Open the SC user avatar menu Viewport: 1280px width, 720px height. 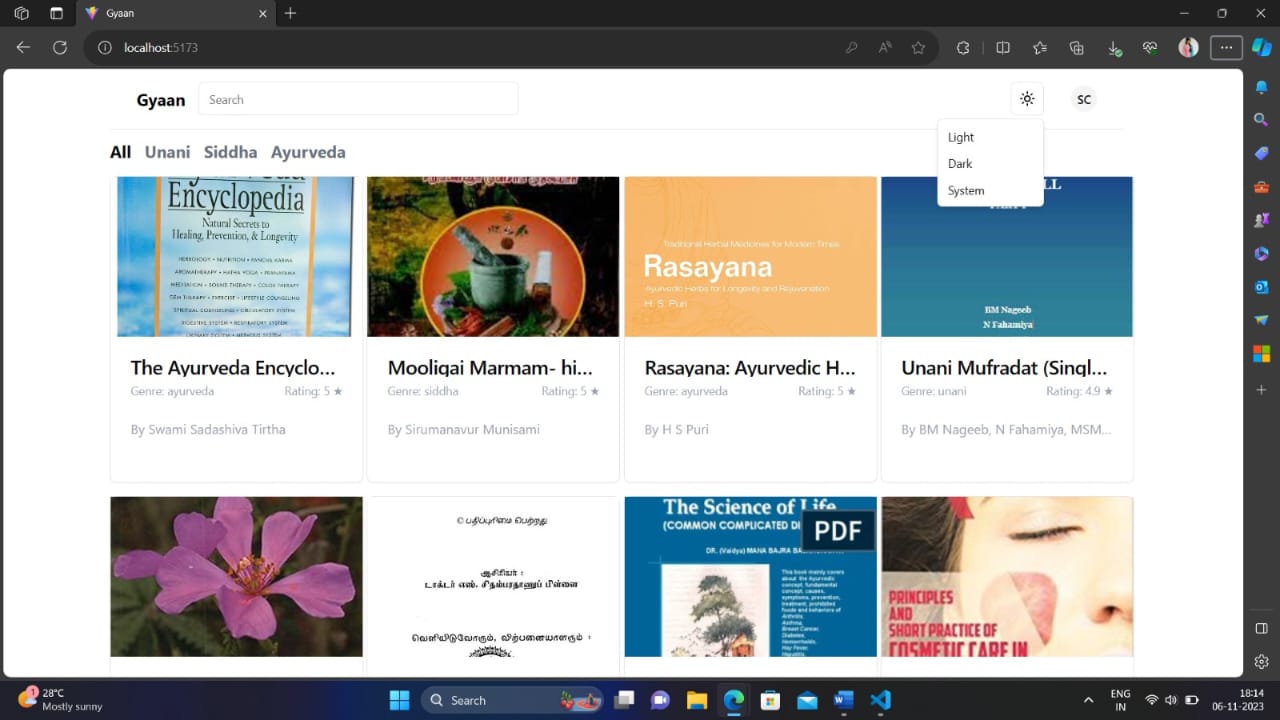pos(1083,99)
